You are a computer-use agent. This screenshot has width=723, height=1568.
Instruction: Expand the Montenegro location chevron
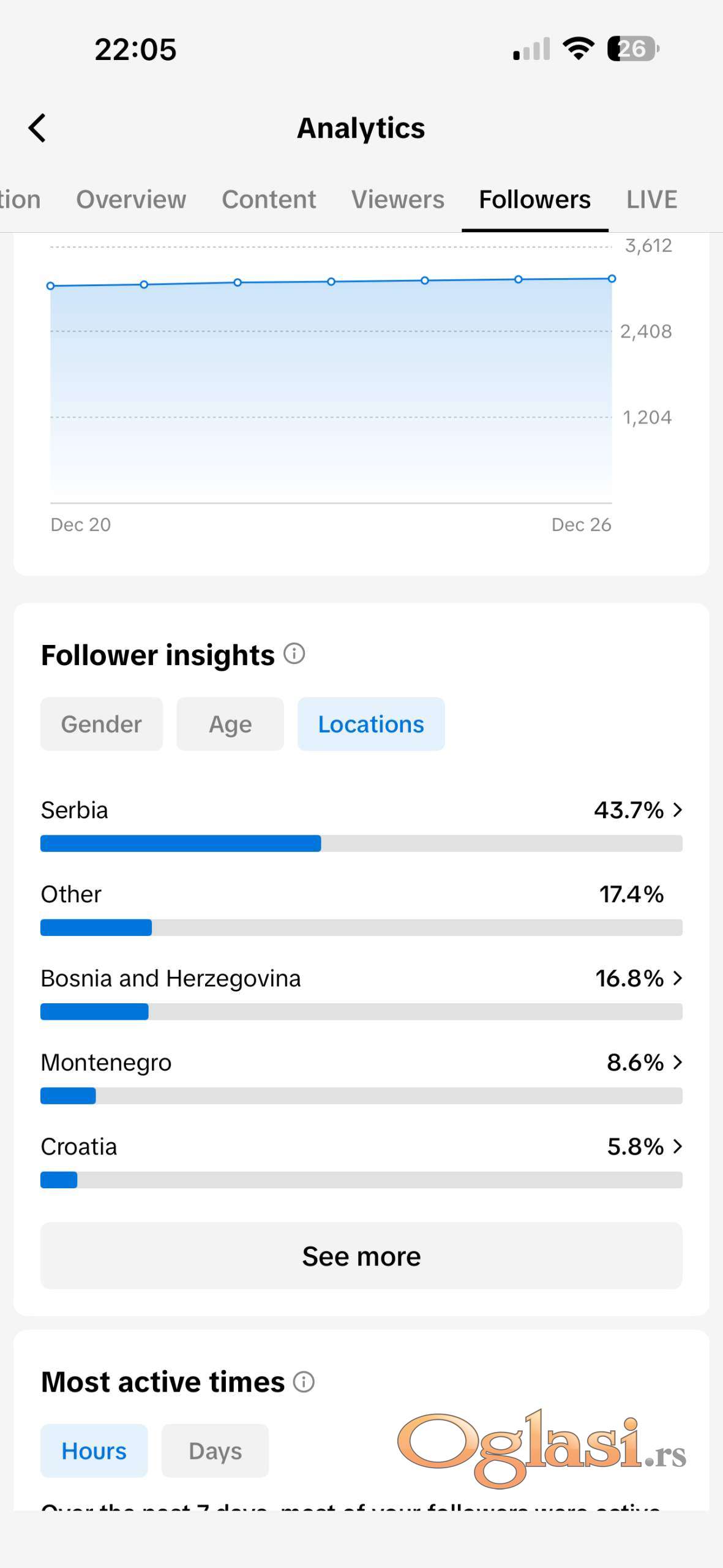coord(677,1062)
